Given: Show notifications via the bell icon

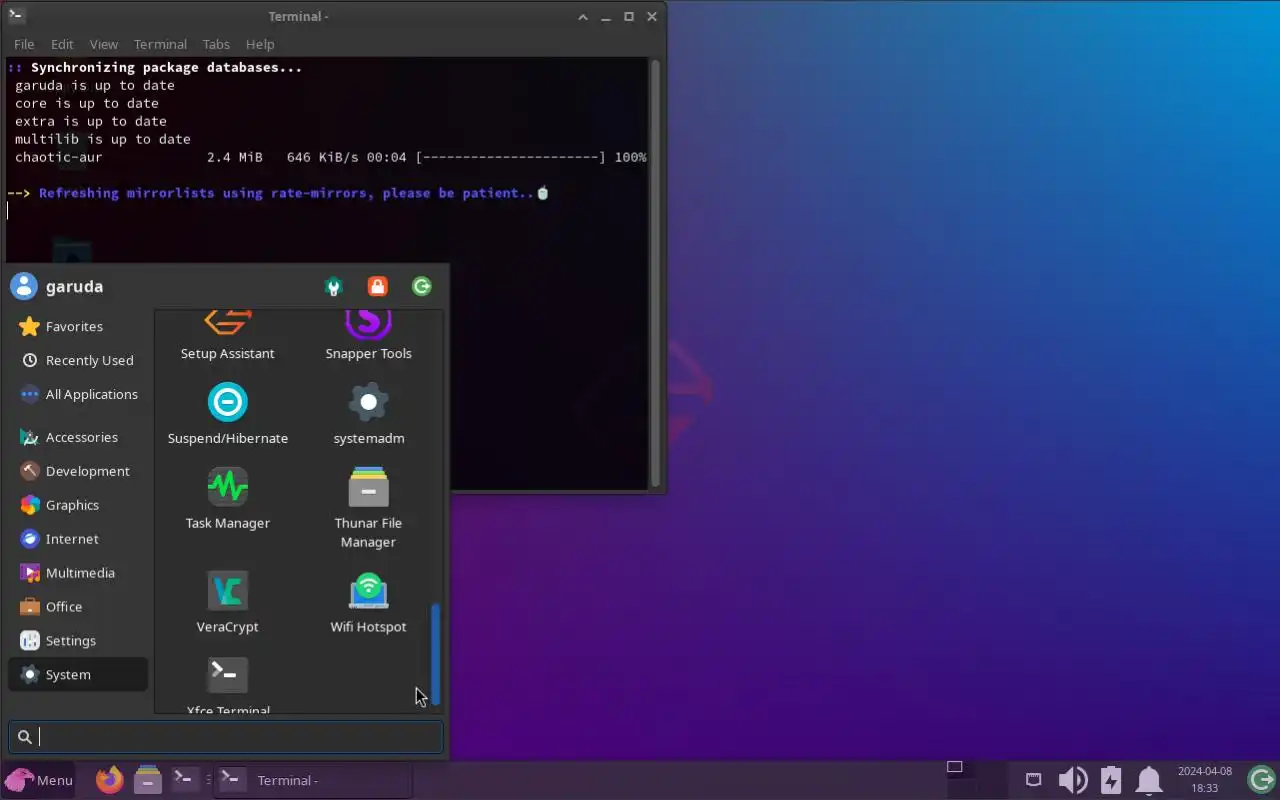Looking at the screenshot, I should click(1149, 780).
